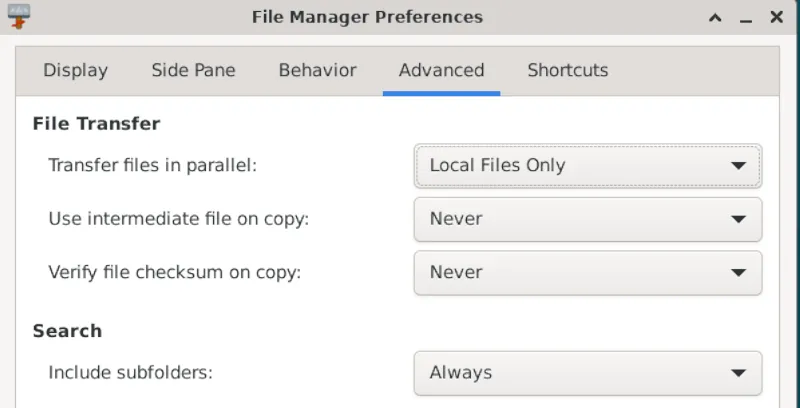Click the "Use intermediate file on copy:" label
800x408 pixels.
(178, 219)
